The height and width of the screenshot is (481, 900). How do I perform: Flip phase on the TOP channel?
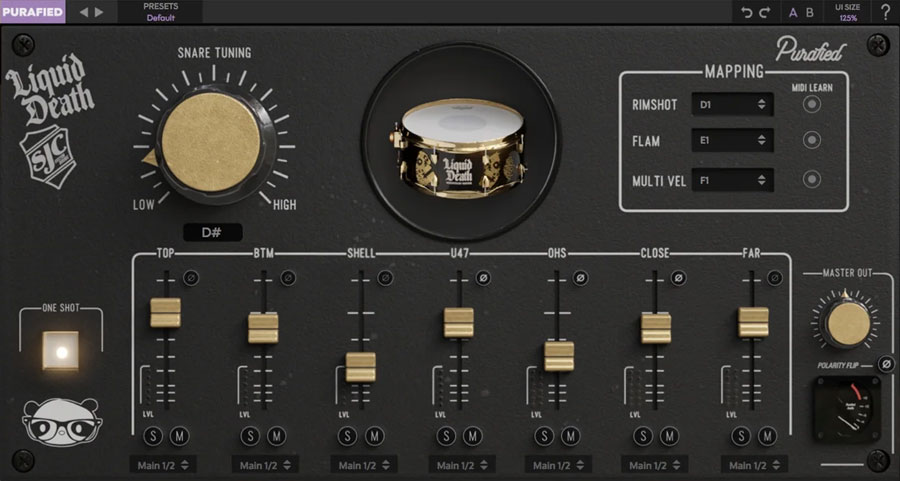pyautogui.click(x=191, y=277)
